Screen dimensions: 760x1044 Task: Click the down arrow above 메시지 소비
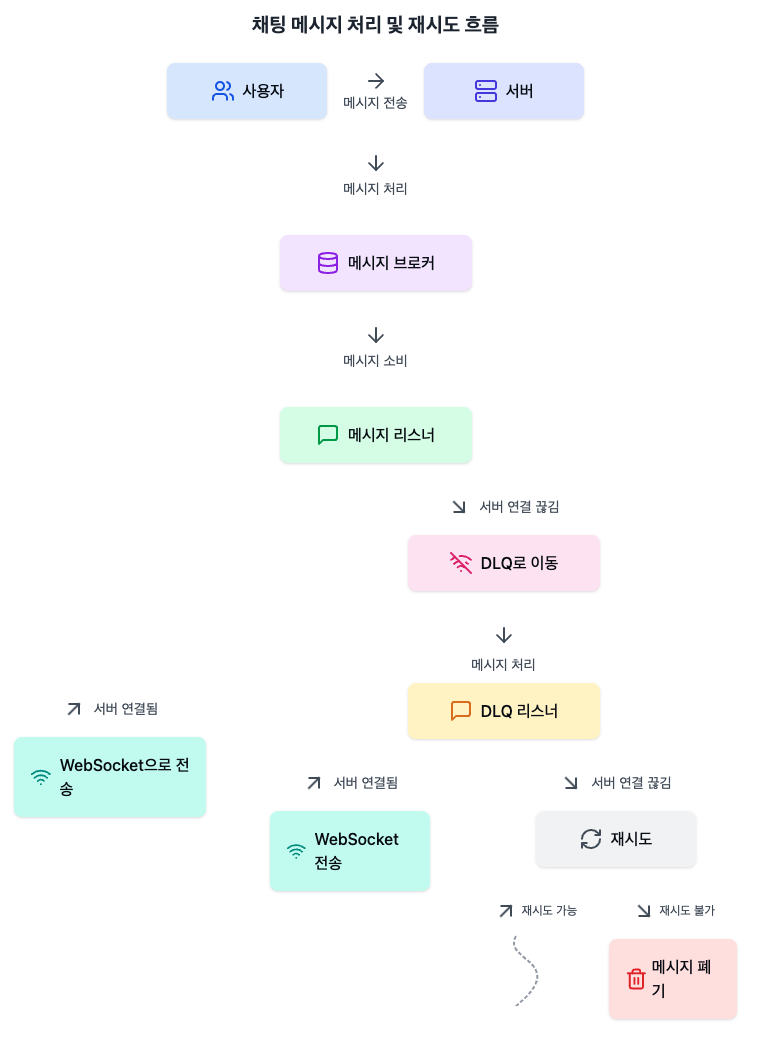376,335
